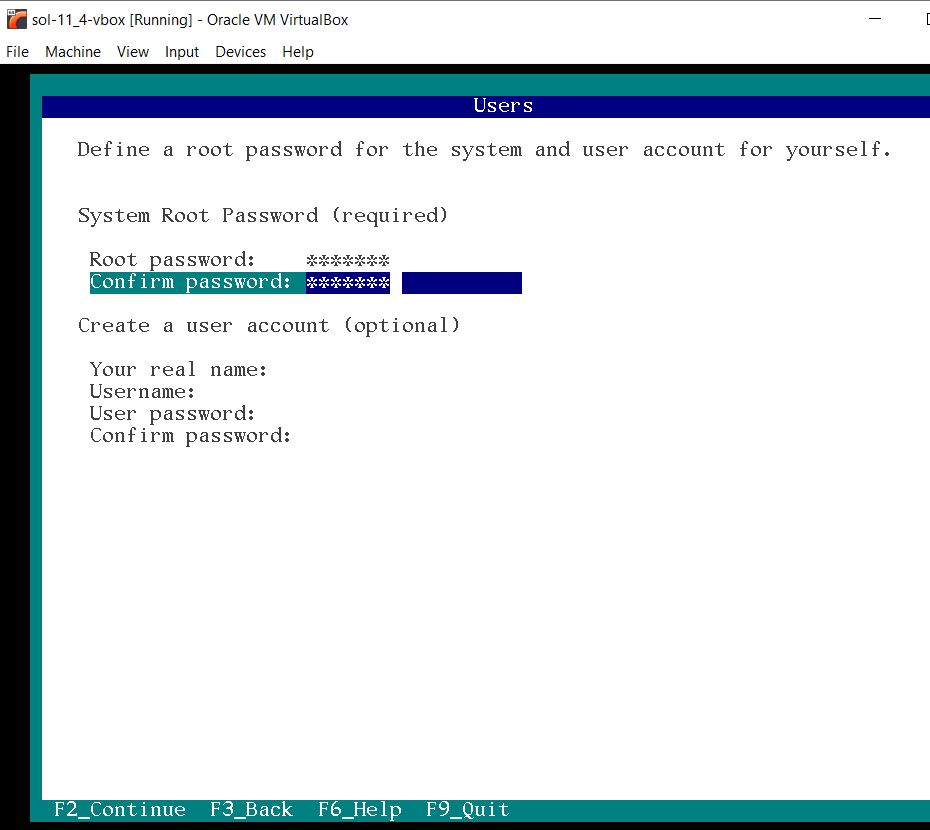Click the Users title bar of the installer
Screen dimensions: 930x830
click(x=502, y=105)
